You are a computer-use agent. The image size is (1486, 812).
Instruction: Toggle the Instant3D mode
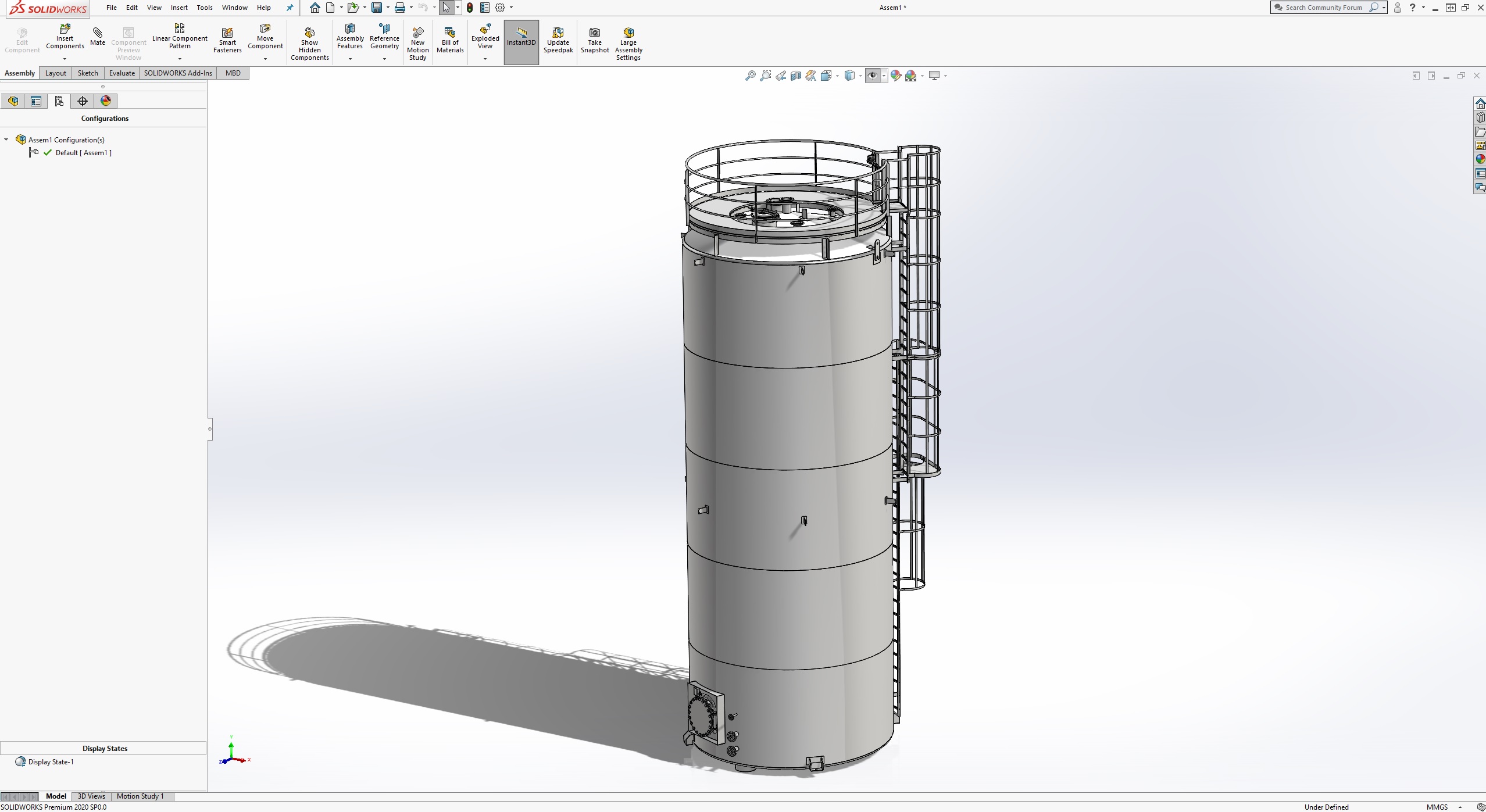click(521, 42)
